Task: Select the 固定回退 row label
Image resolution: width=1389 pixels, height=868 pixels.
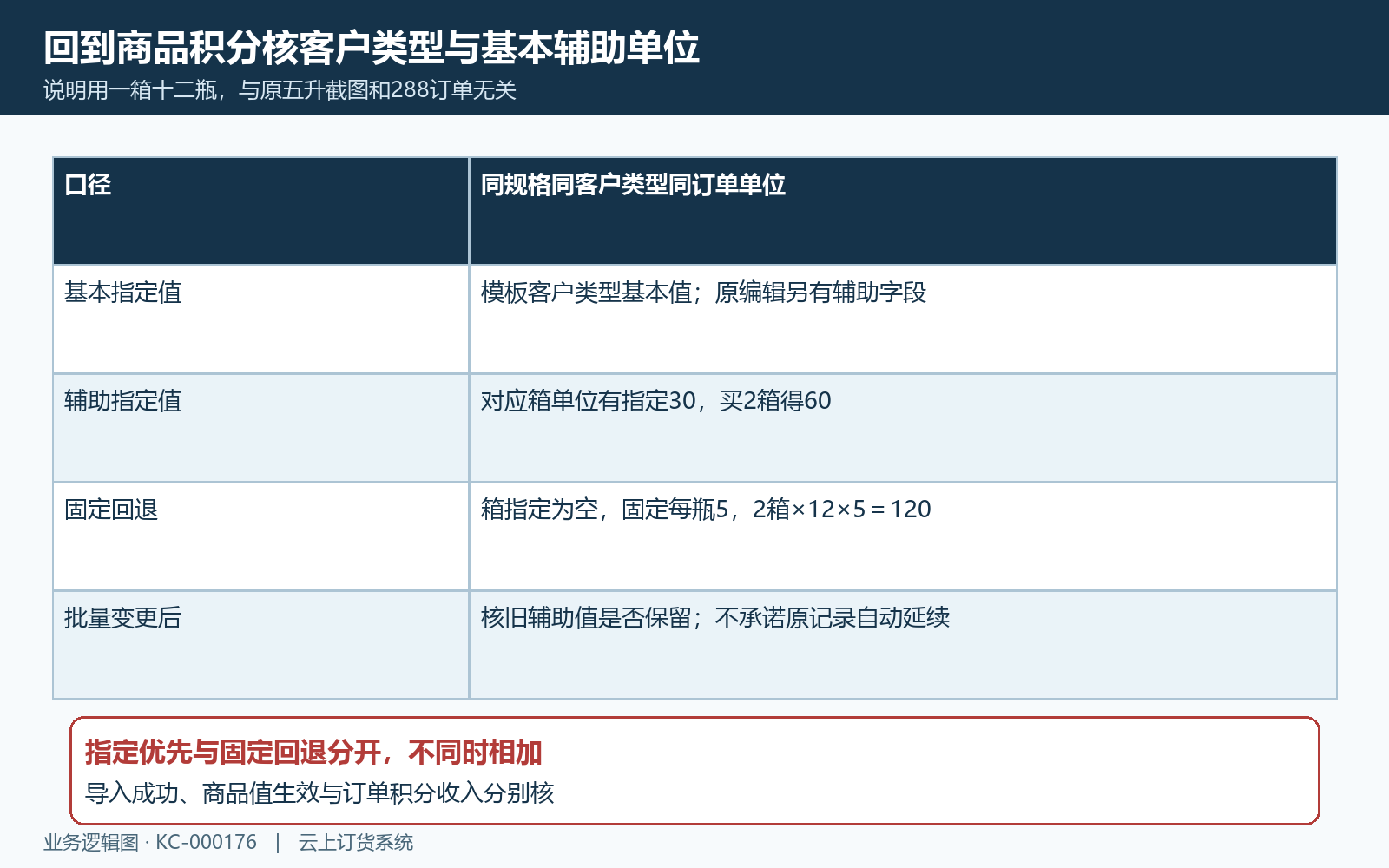Action: point(111,510)
